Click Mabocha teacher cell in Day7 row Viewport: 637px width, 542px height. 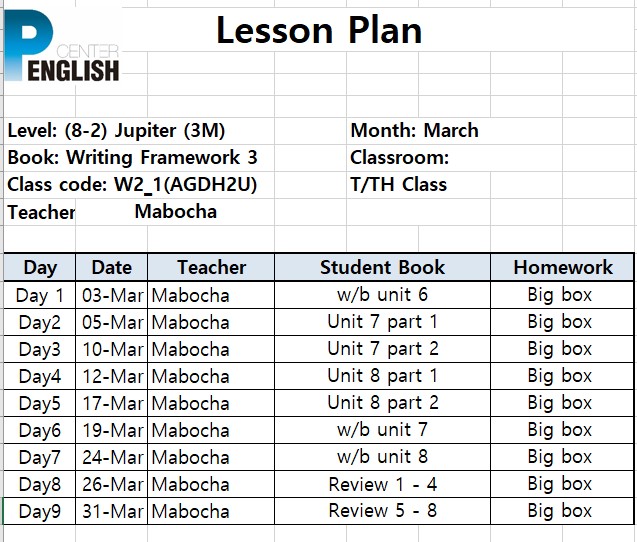coord(211,457)
